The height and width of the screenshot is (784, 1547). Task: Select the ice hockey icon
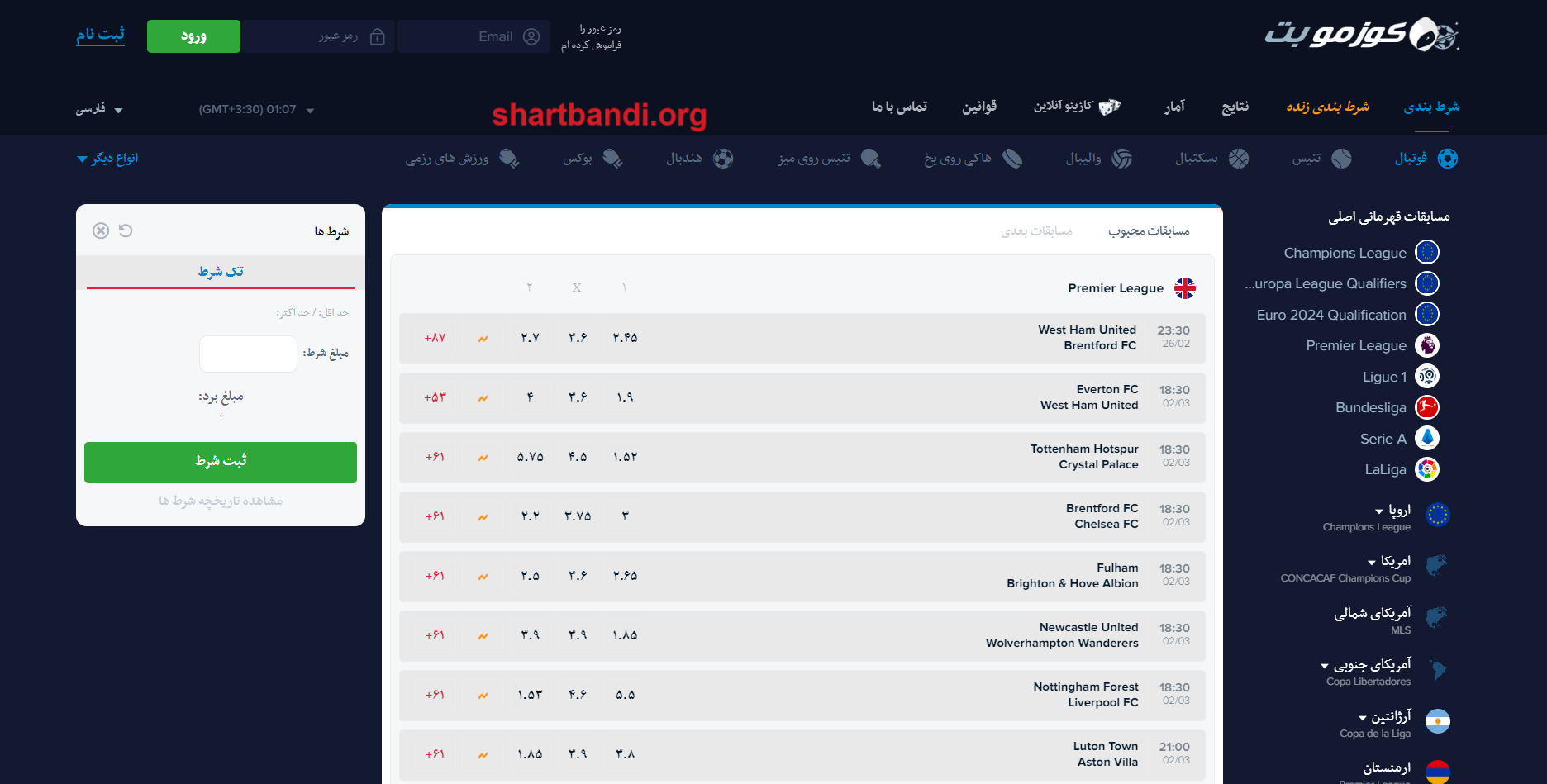1012,159
